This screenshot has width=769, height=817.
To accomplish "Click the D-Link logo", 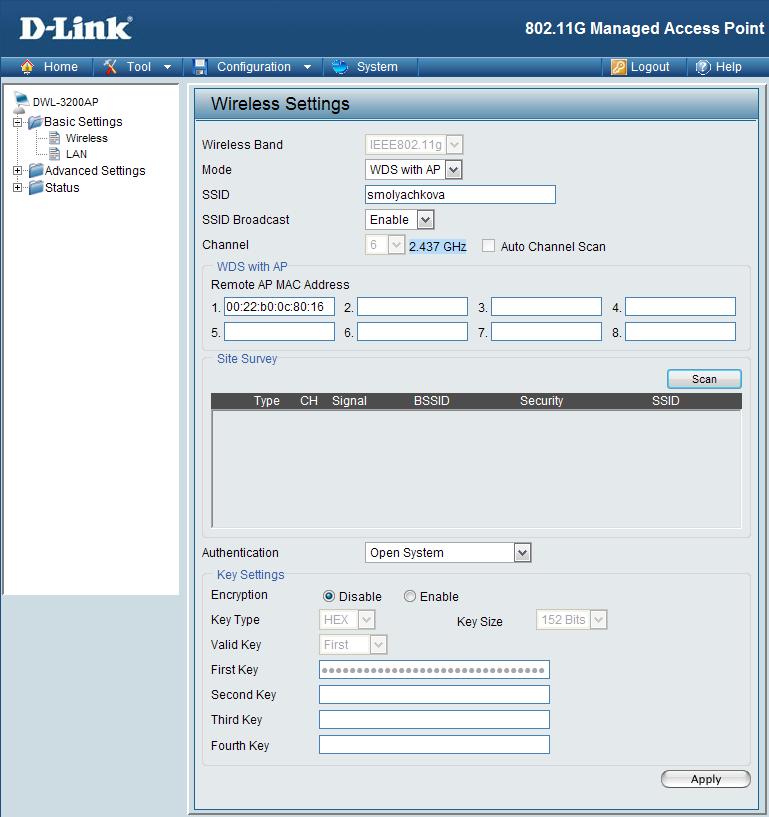I will point(76,29).
